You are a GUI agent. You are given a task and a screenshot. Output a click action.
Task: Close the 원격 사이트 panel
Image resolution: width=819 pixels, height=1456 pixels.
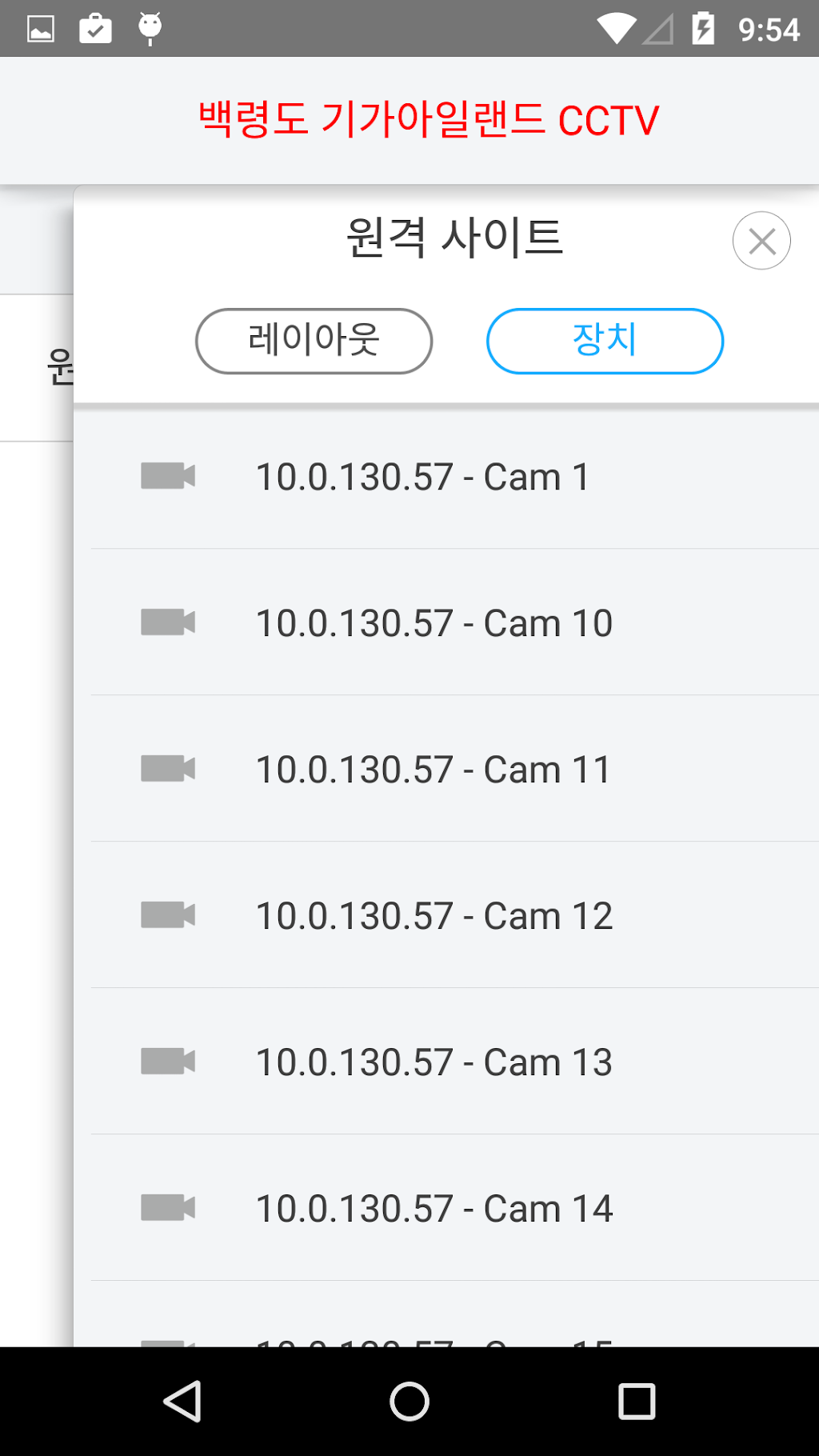[x=761, y=241]
